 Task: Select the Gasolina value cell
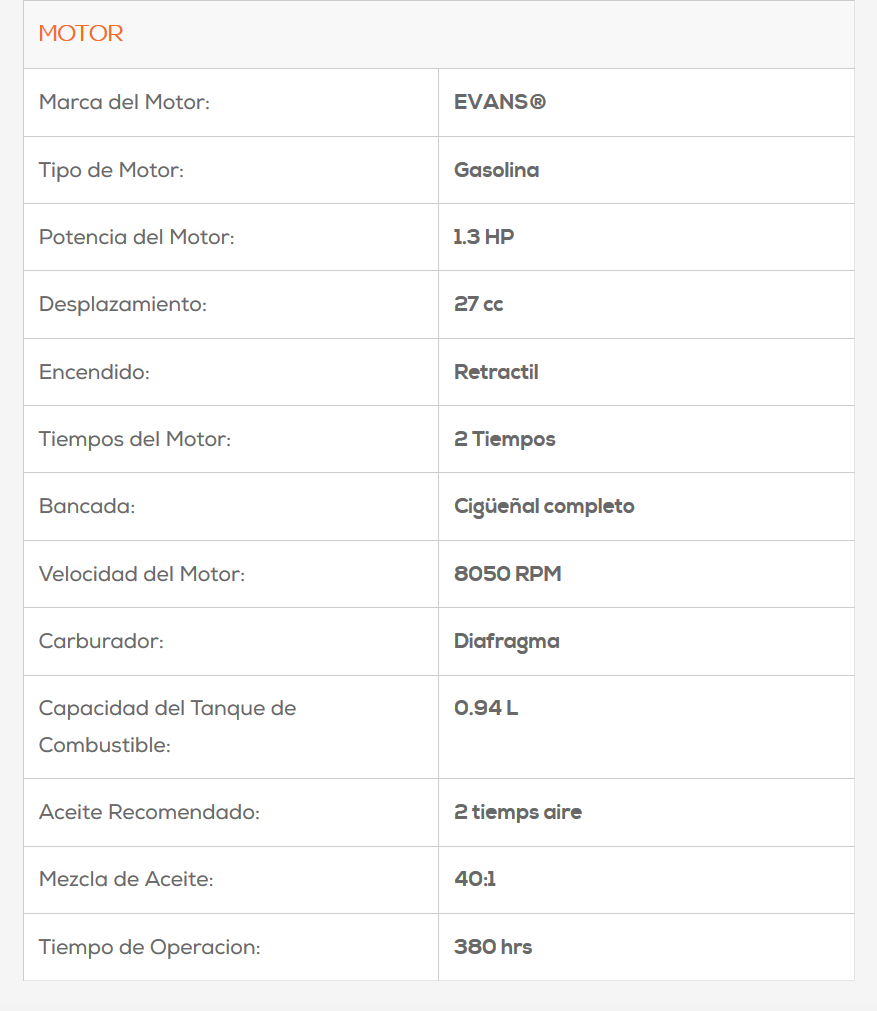496,170
